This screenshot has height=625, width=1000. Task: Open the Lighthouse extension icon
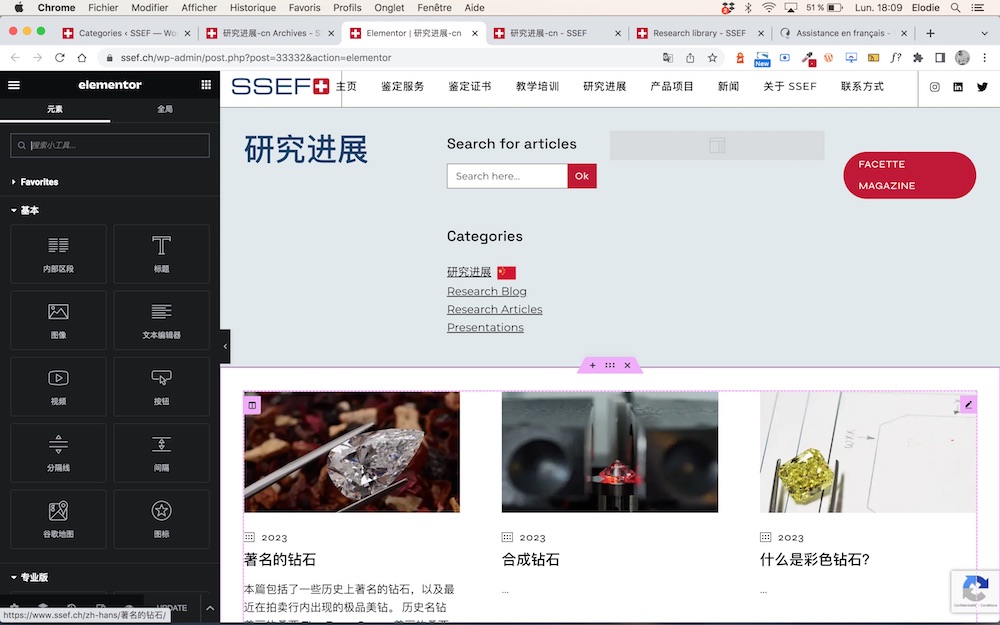click(740, 57)
